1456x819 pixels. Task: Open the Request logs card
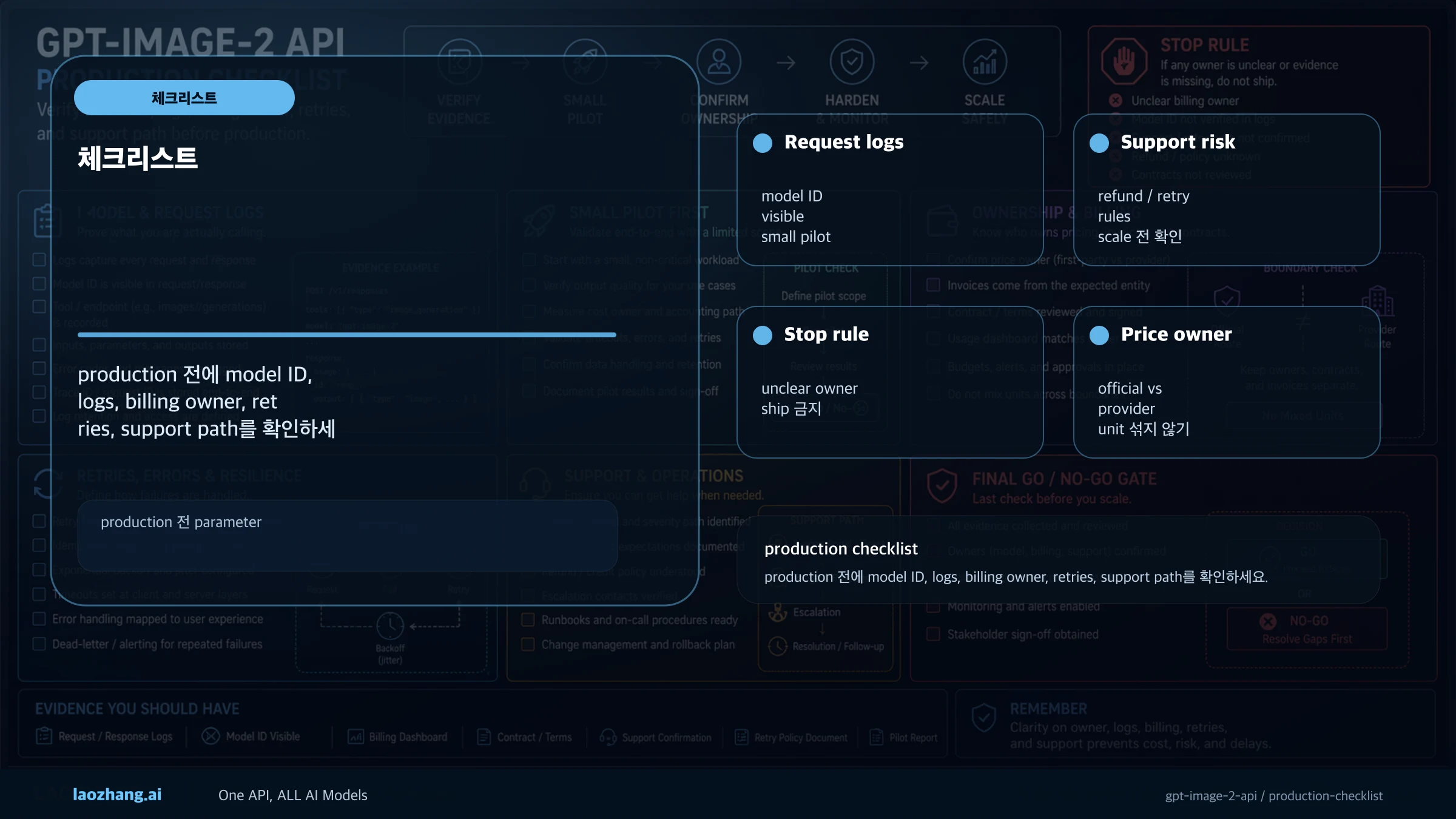tap(890, 190)
